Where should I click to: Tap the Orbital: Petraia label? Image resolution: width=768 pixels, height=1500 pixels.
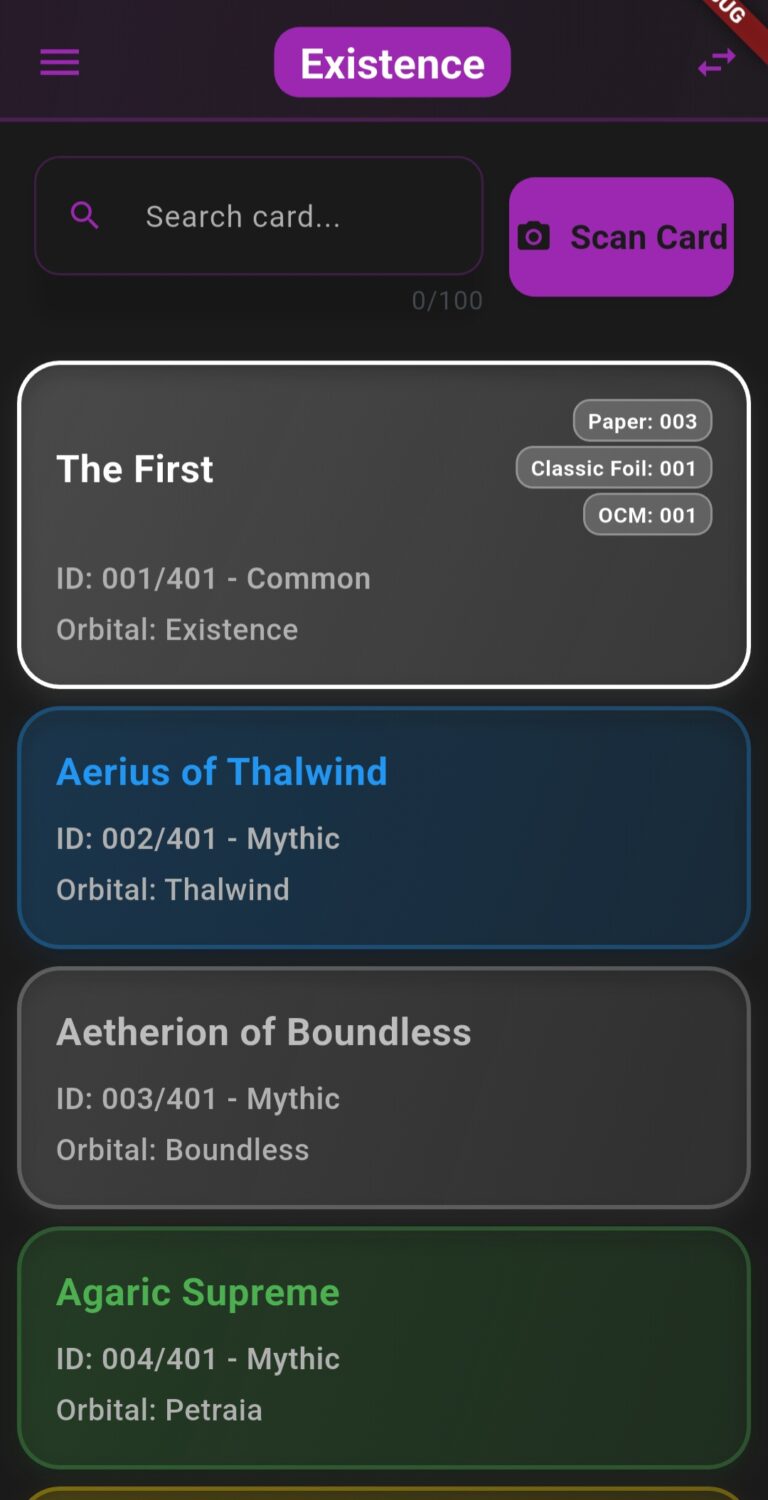[159, 1410]
